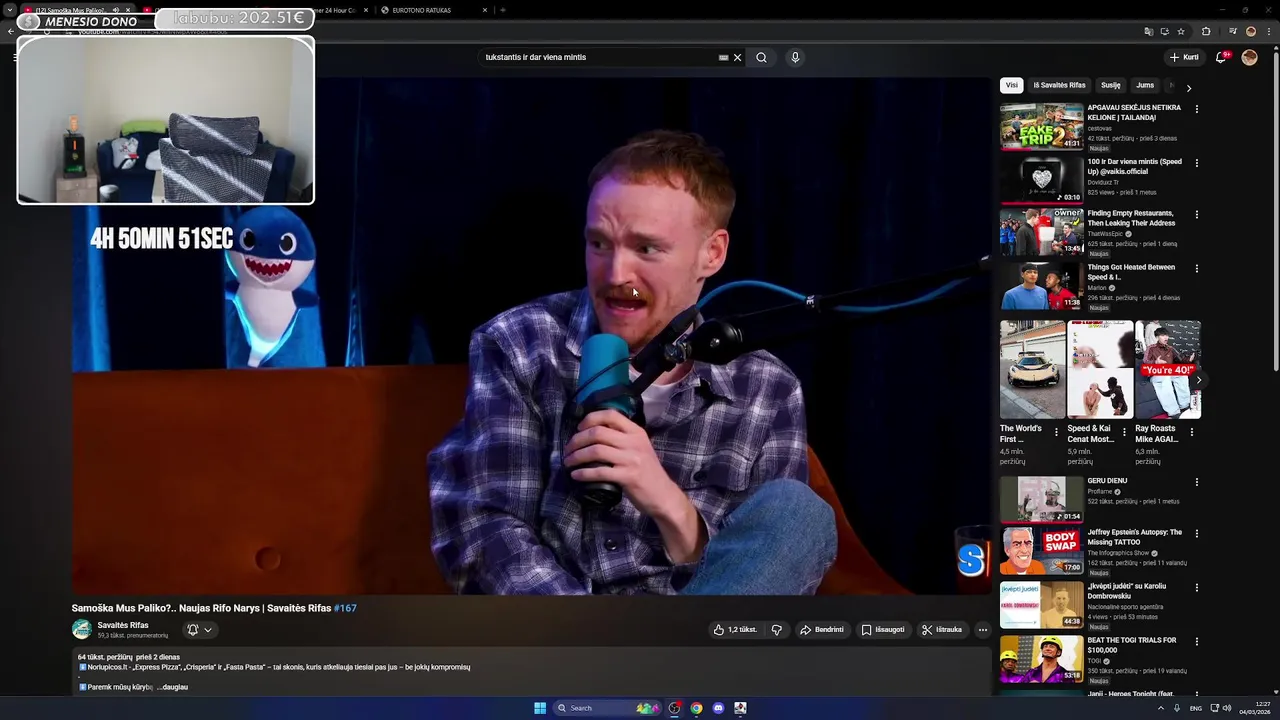1280x720 pixels.
Task: Select the Iš Savaitės Rifas chip
Action: (x=1059, y=85)
